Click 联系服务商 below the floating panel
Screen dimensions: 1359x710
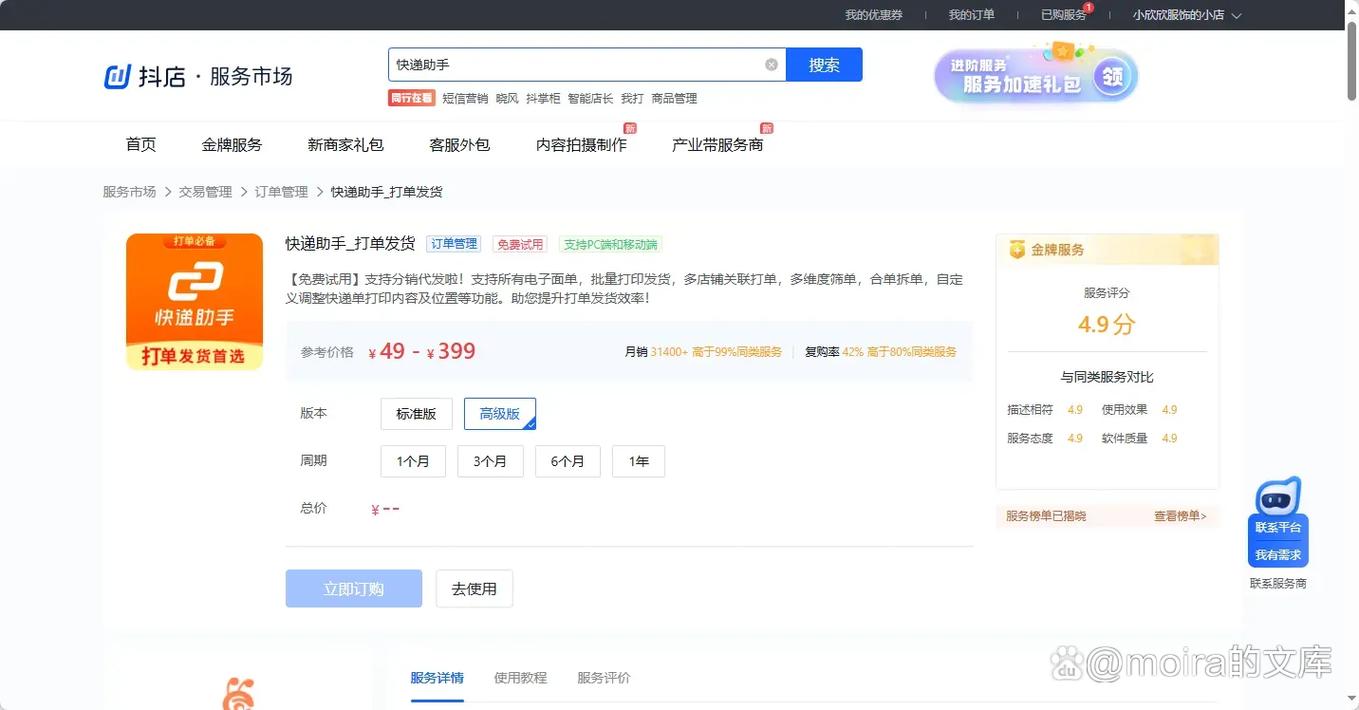tap(1278, 583)
